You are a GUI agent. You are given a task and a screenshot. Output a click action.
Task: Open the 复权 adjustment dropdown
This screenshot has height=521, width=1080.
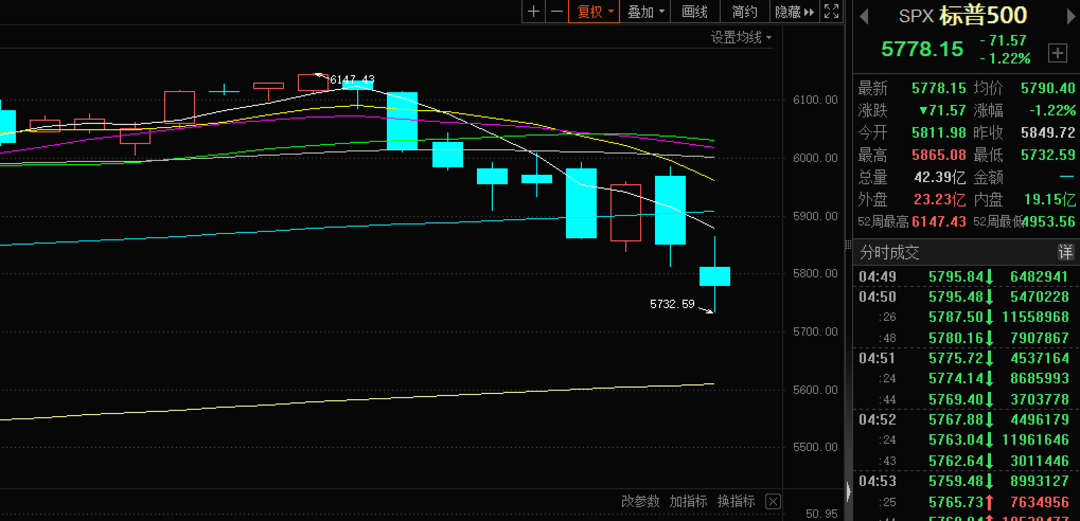(594, 12)
